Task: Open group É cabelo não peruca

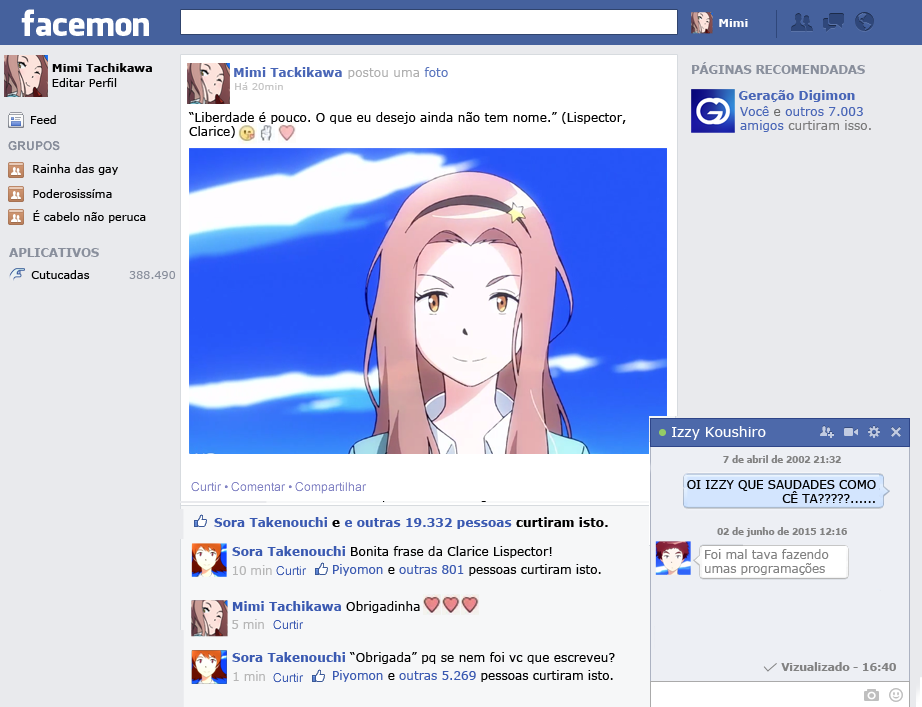Action: 89,217
